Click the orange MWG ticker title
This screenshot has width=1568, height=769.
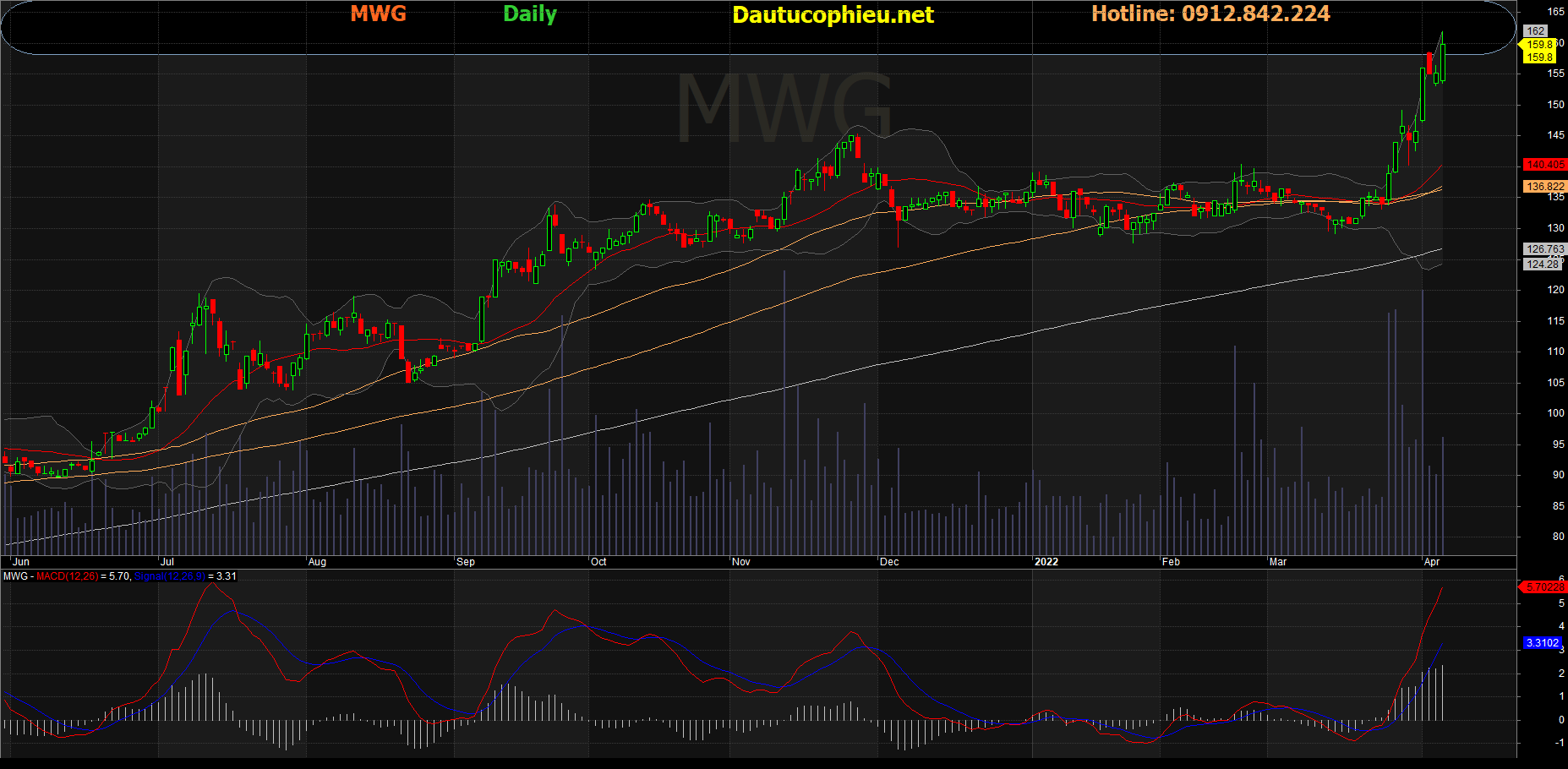point(378,14)
